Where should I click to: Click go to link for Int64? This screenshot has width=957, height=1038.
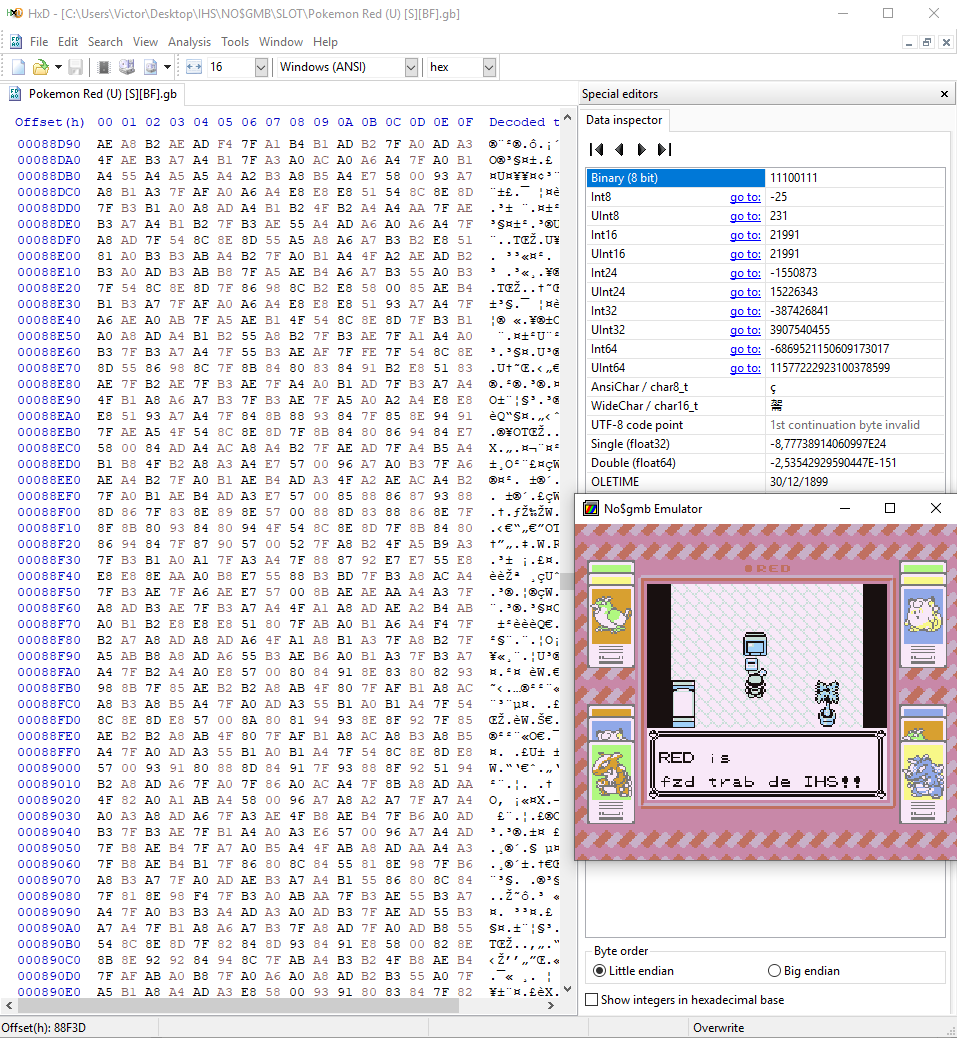pos(745,349)
